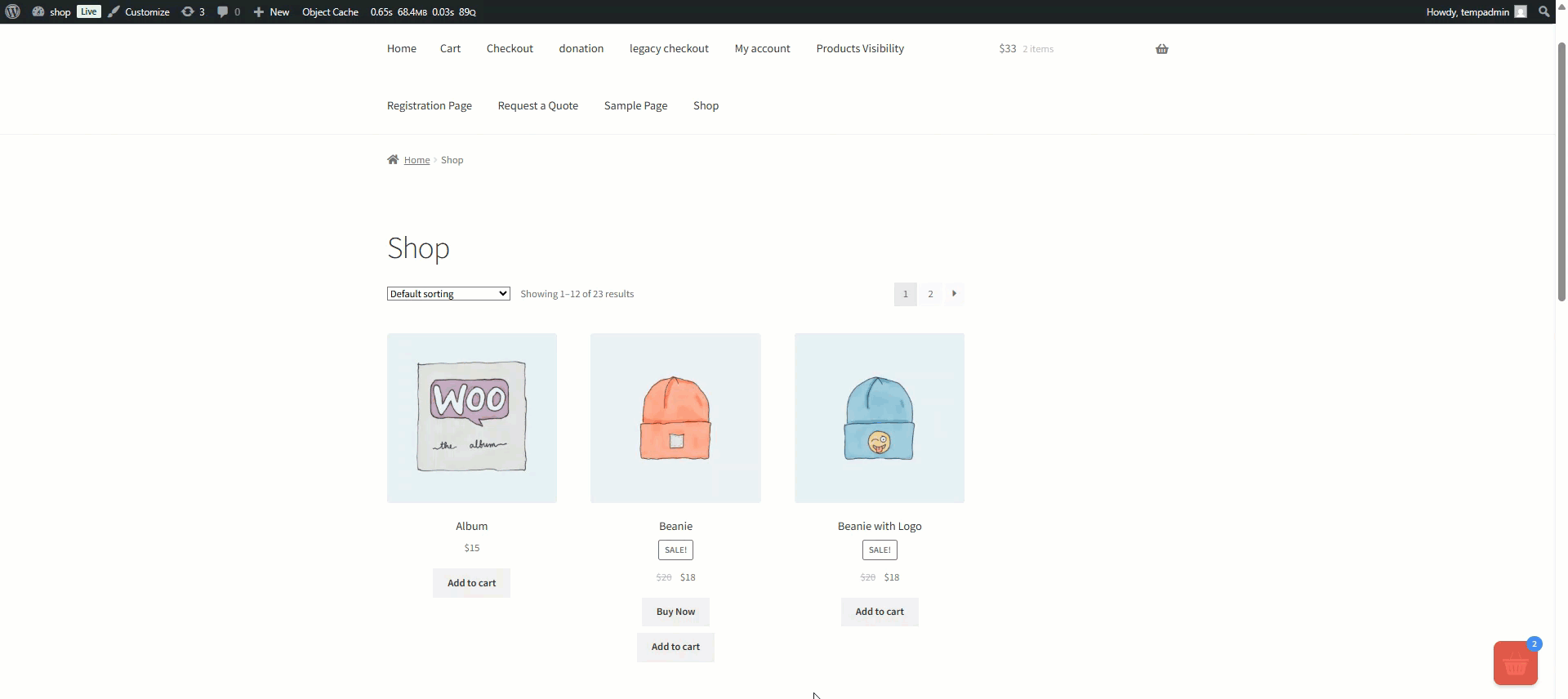
Task: Go to next page arrow in pagination
Action: point(954,294)
